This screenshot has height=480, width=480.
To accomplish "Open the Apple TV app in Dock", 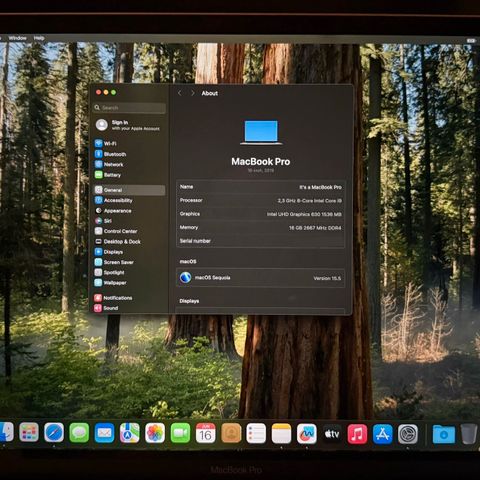I will click(x=332, y=433).
